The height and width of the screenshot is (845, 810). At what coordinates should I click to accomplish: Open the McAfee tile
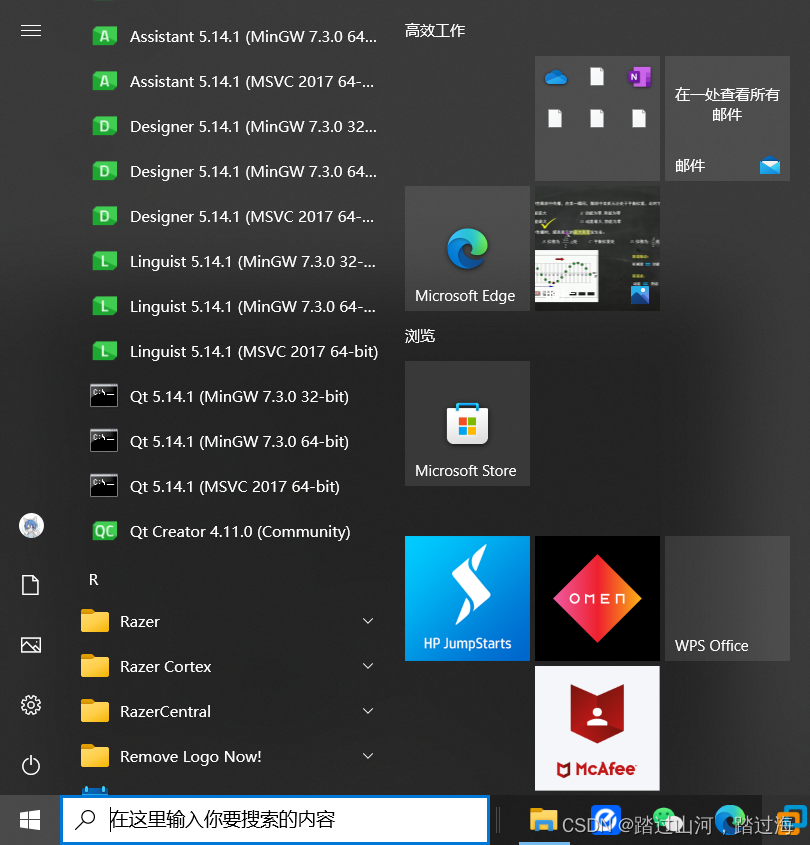pyautogui.click(x=596, y=728)
